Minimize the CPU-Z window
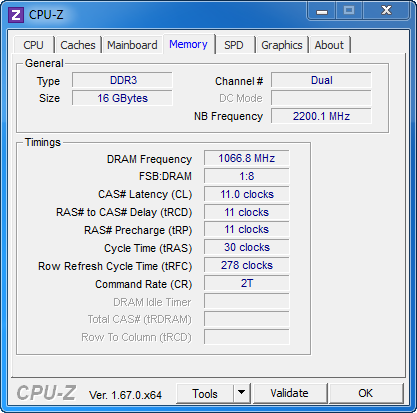This screenshot has width=417, height=413. coord(322,11)
